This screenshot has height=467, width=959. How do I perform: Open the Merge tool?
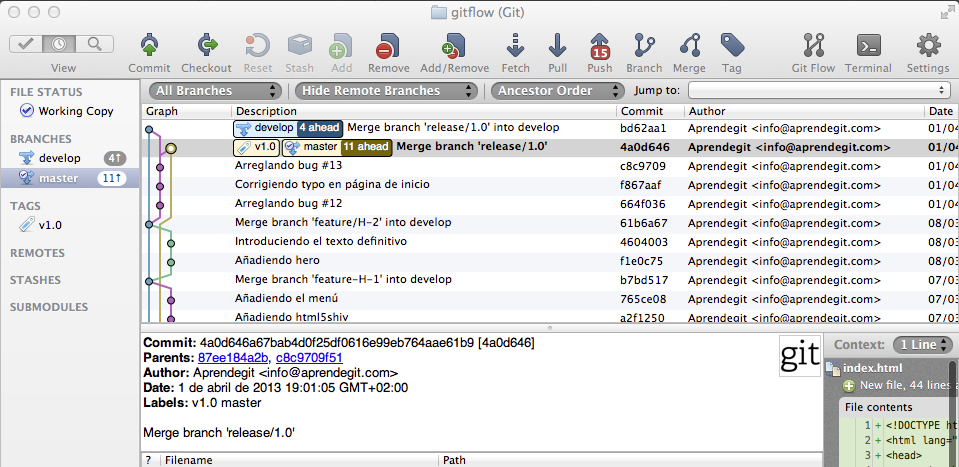point(689,46)
